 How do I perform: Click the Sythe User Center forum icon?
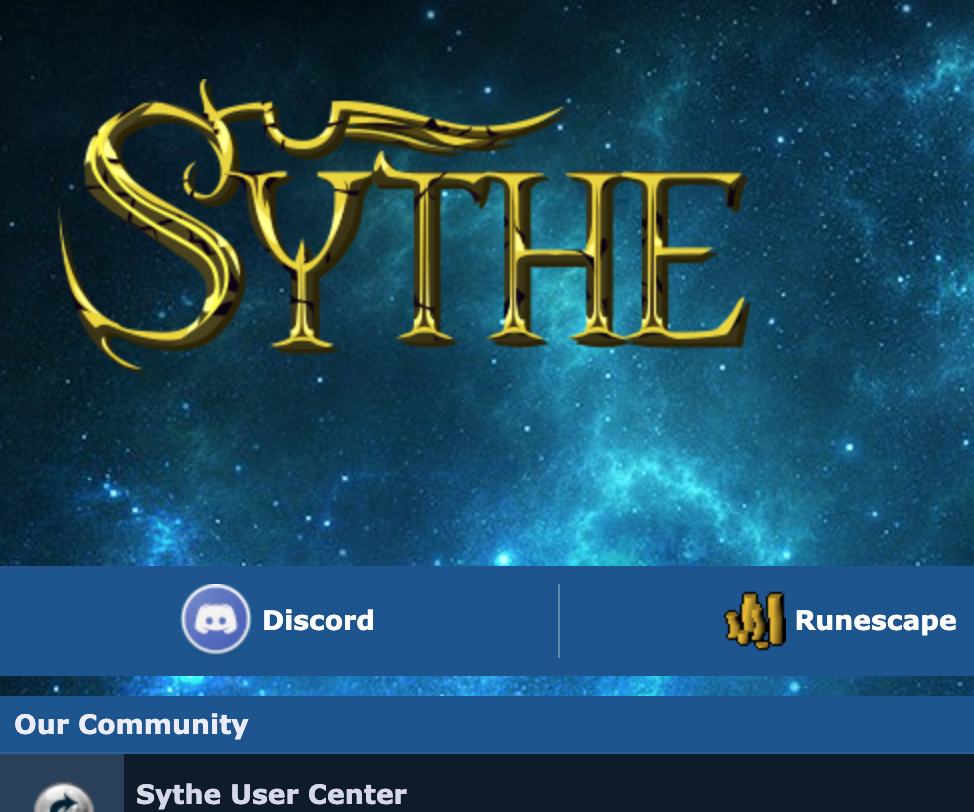coord(63,798)
